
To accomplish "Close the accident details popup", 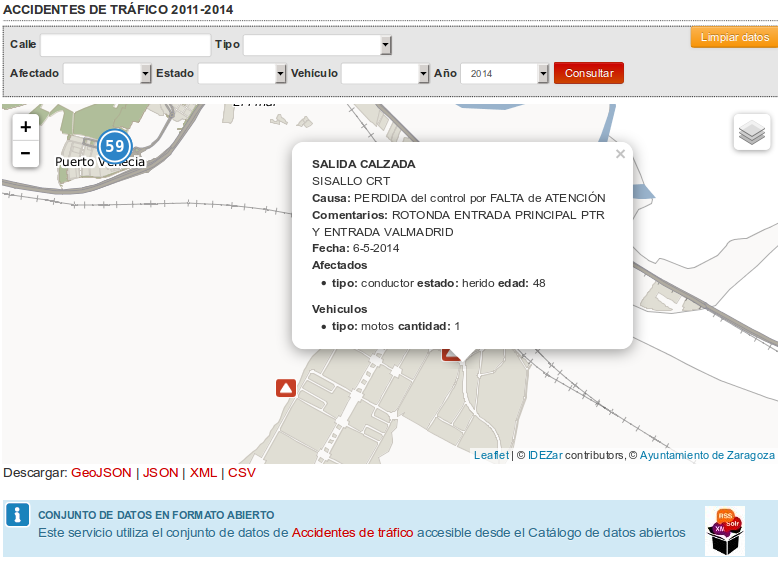I will 620,154.
